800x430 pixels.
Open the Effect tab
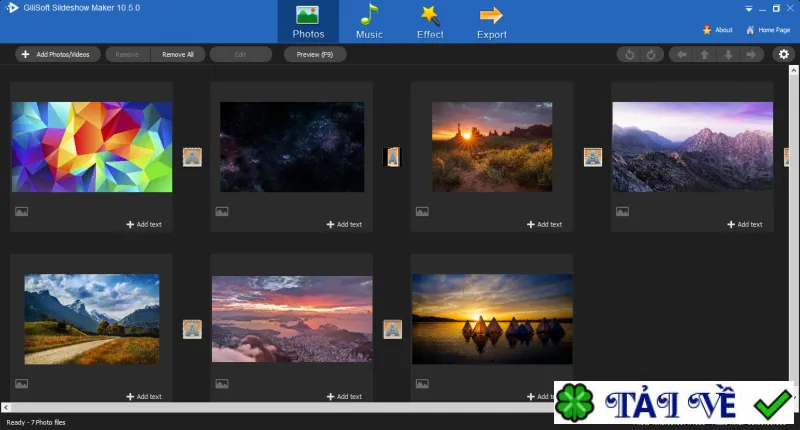(x=430, y=21)
